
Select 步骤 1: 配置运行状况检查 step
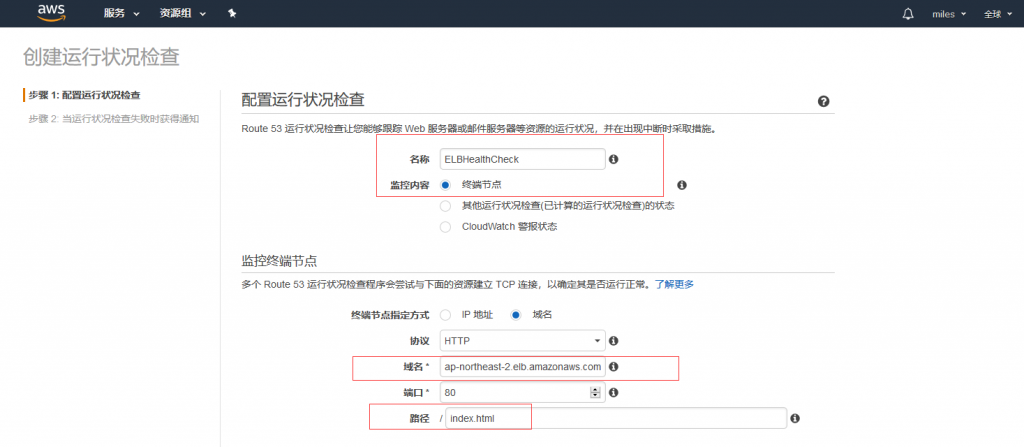(x=84, y=95)
